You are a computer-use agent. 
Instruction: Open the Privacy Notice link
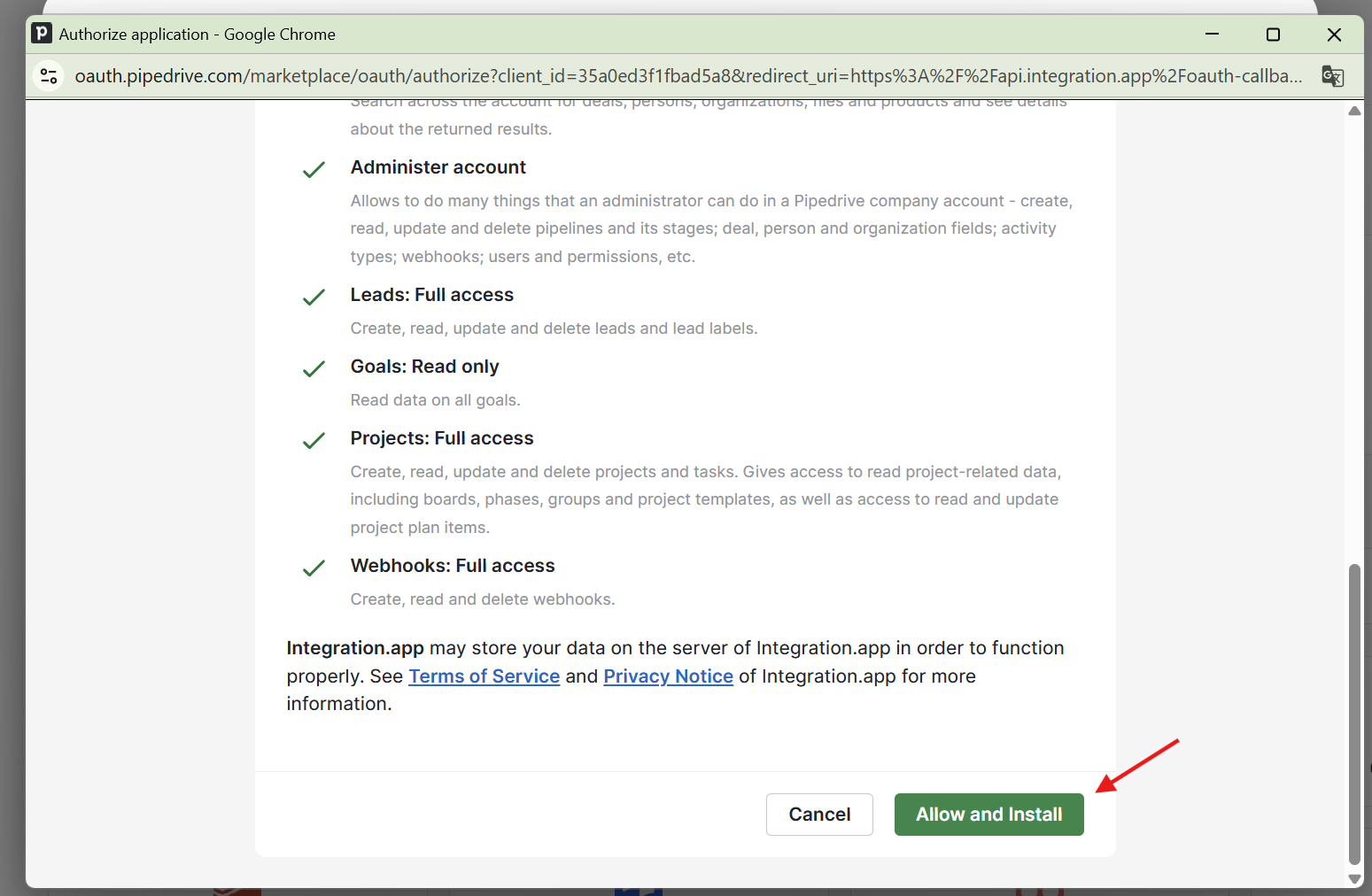668,676
